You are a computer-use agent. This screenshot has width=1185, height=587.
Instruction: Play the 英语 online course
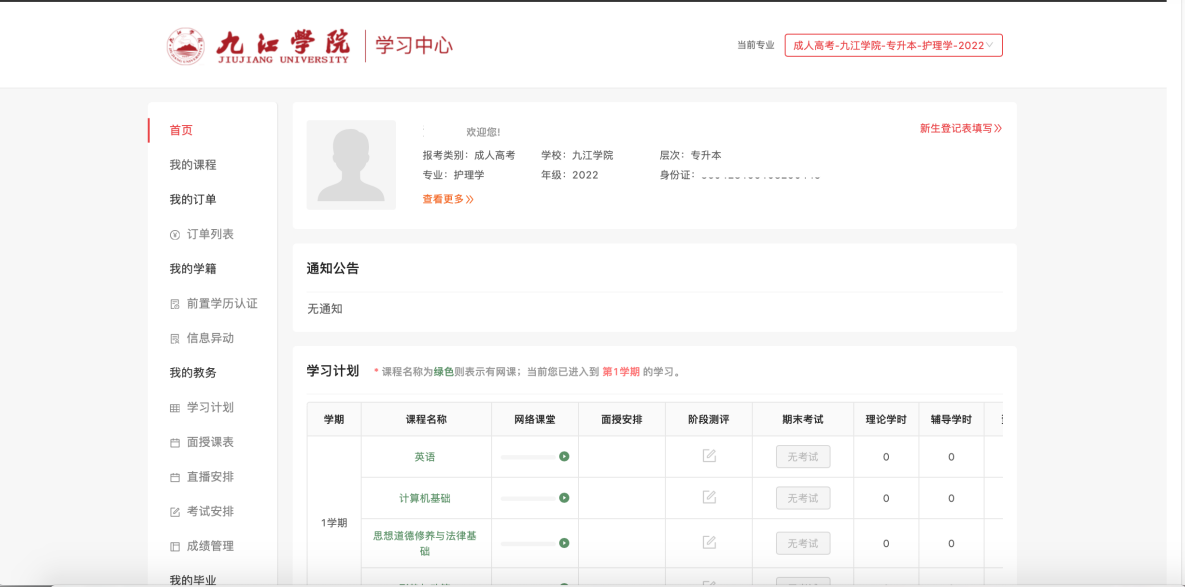pyautogui.click(x=564, y=457)
